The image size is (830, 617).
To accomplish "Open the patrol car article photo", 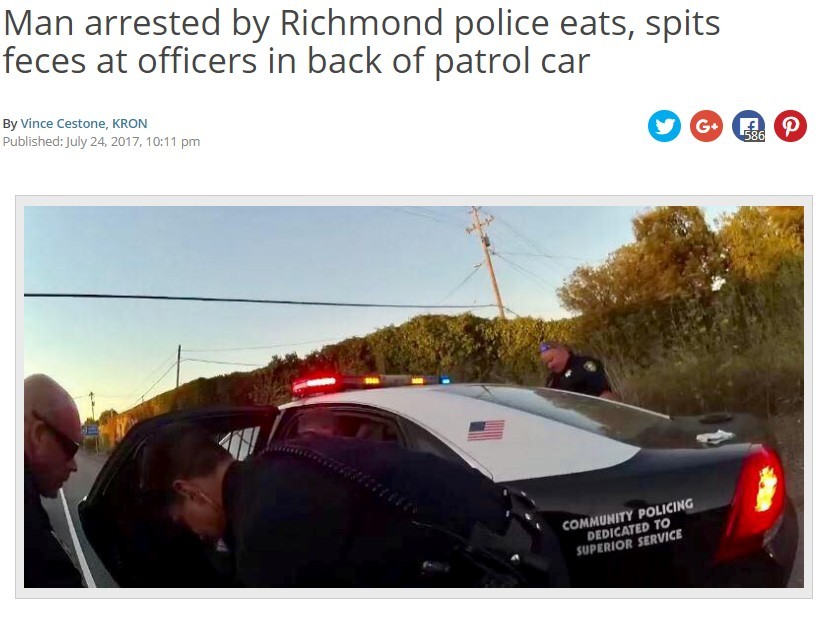I will coord(414,397).
